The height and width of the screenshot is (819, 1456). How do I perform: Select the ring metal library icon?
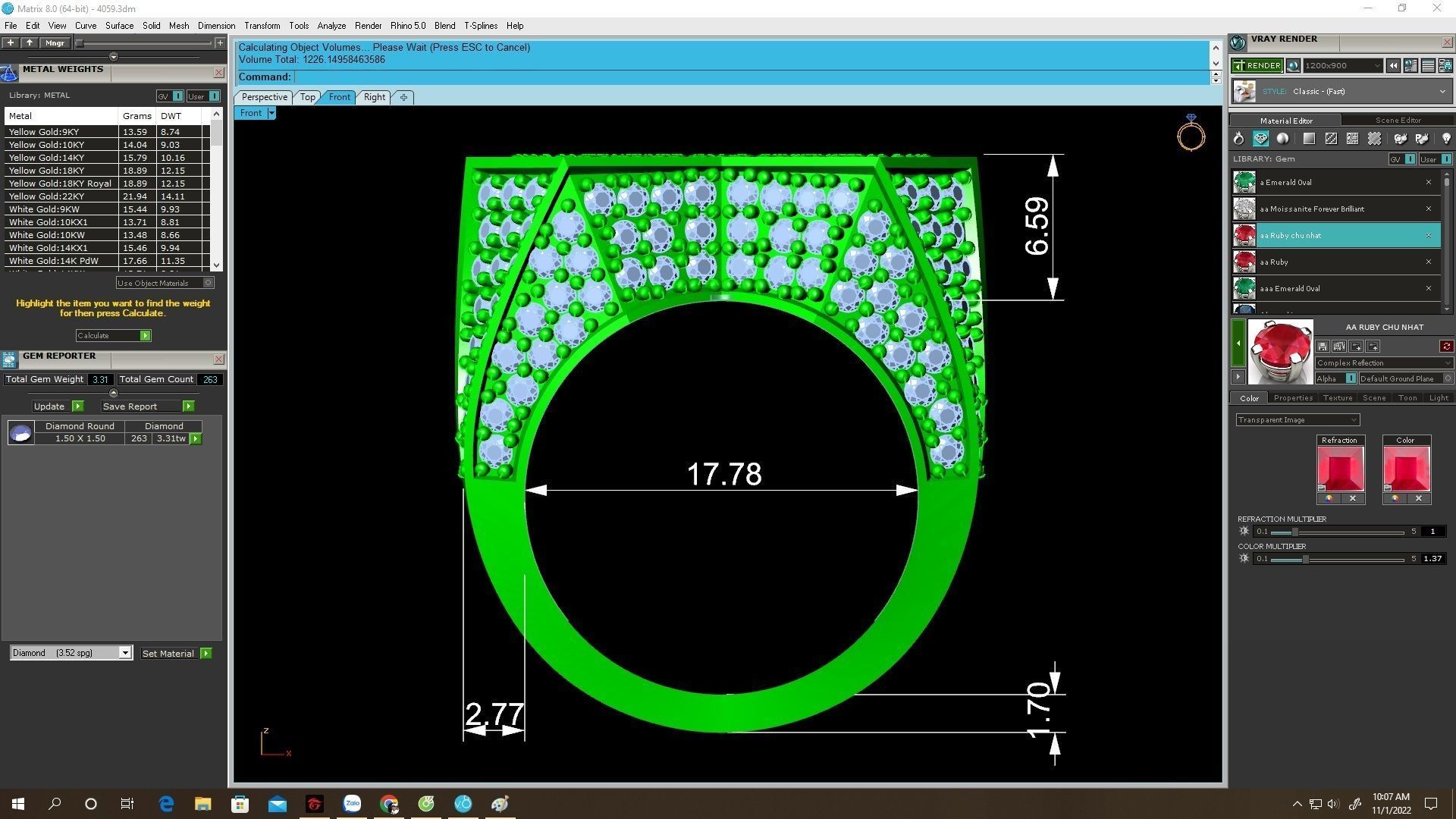[1238, 139]
